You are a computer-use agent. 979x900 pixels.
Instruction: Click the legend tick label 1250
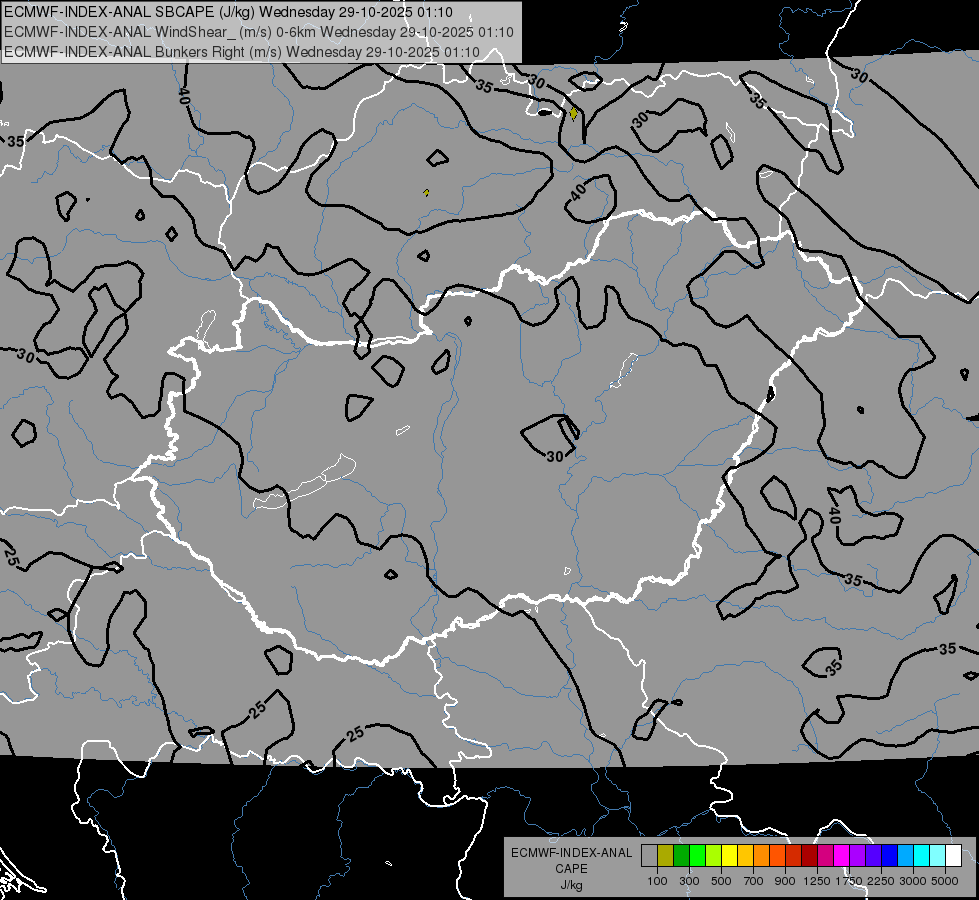[x=817, y=881]
